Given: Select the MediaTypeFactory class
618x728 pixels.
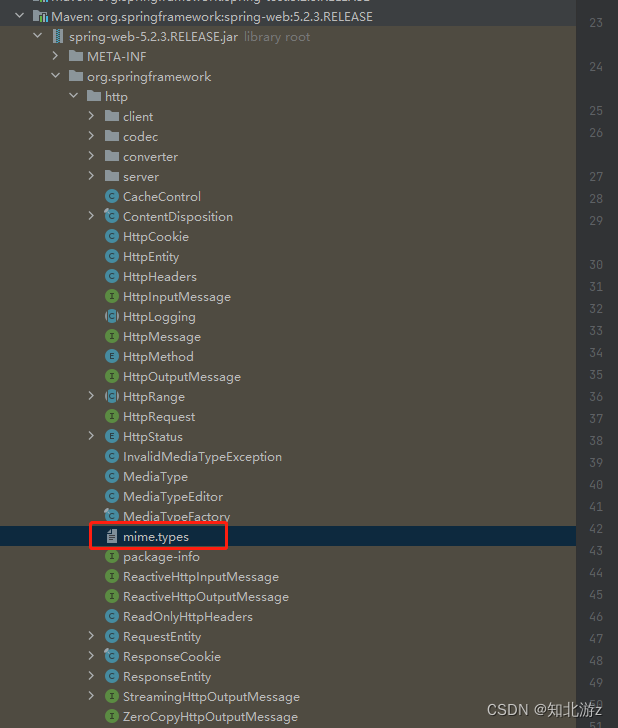Looking at the screenshot, I should [x=176, y=516].
